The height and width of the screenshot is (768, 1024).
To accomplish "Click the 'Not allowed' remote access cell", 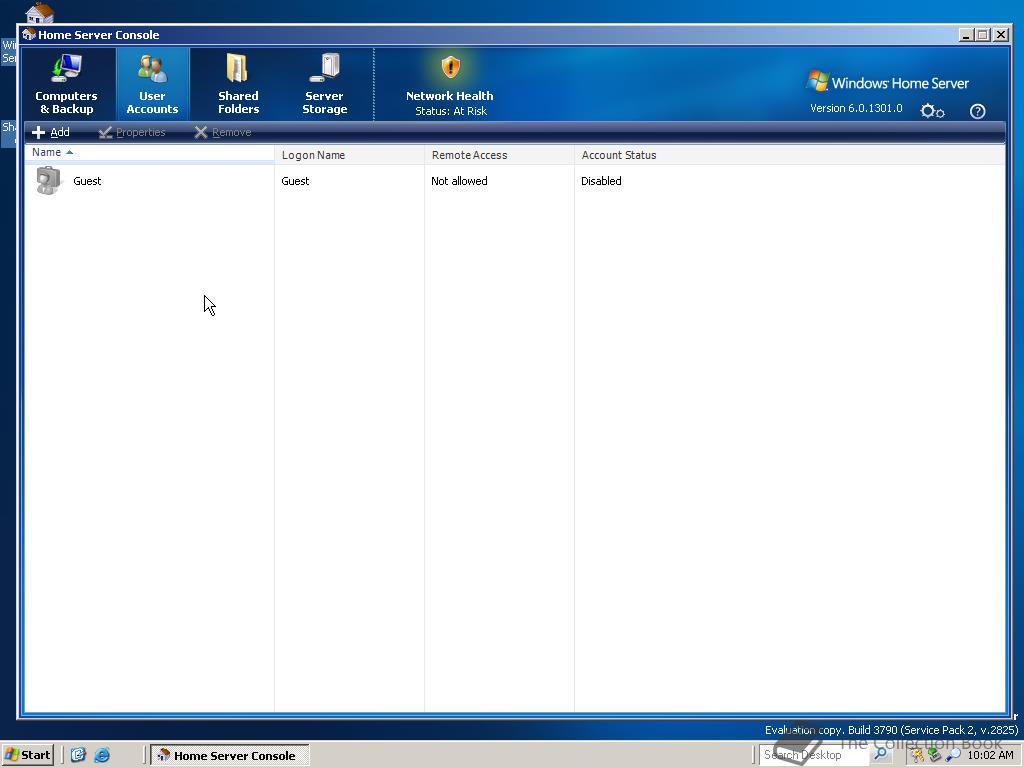I will 459,181.
